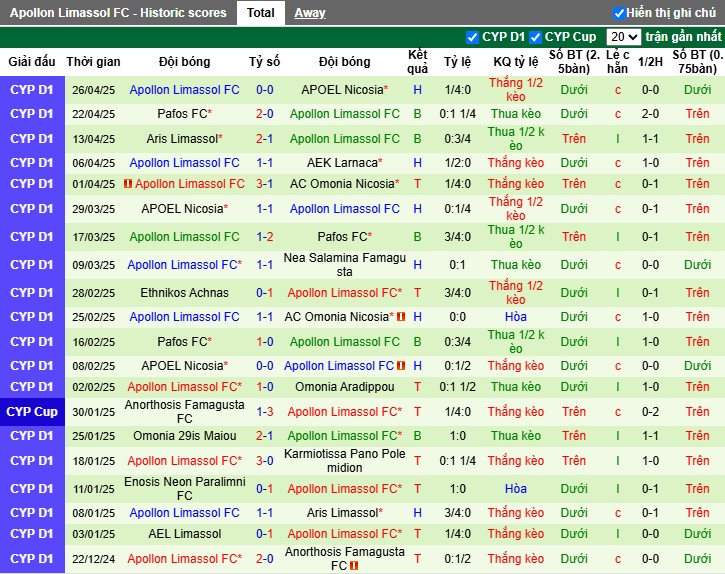
Task: Click the Giải đấu column header
Action: (x=32, y=62)
